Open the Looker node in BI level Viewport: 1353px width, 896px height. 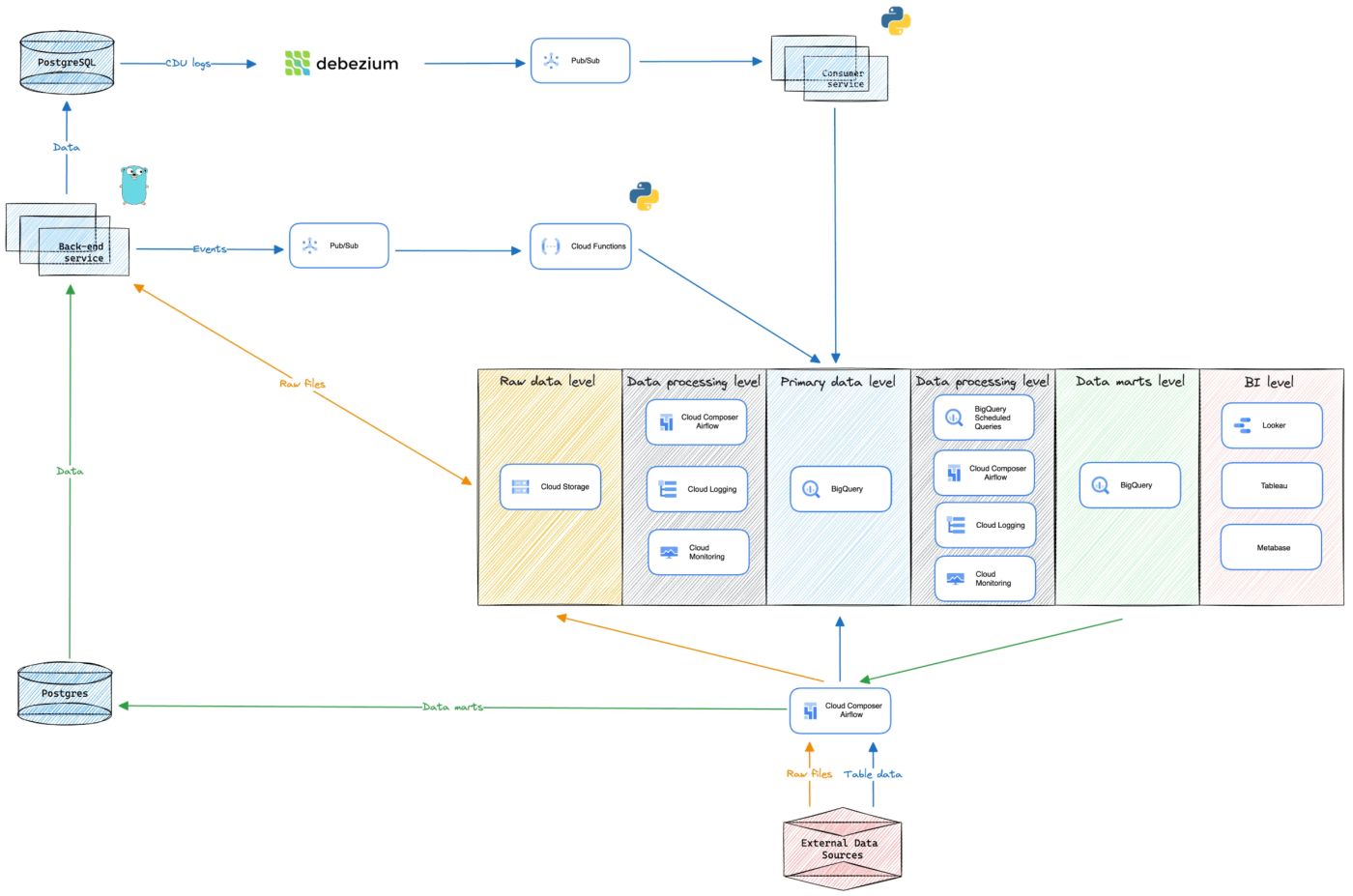[x=1271, y=425]
